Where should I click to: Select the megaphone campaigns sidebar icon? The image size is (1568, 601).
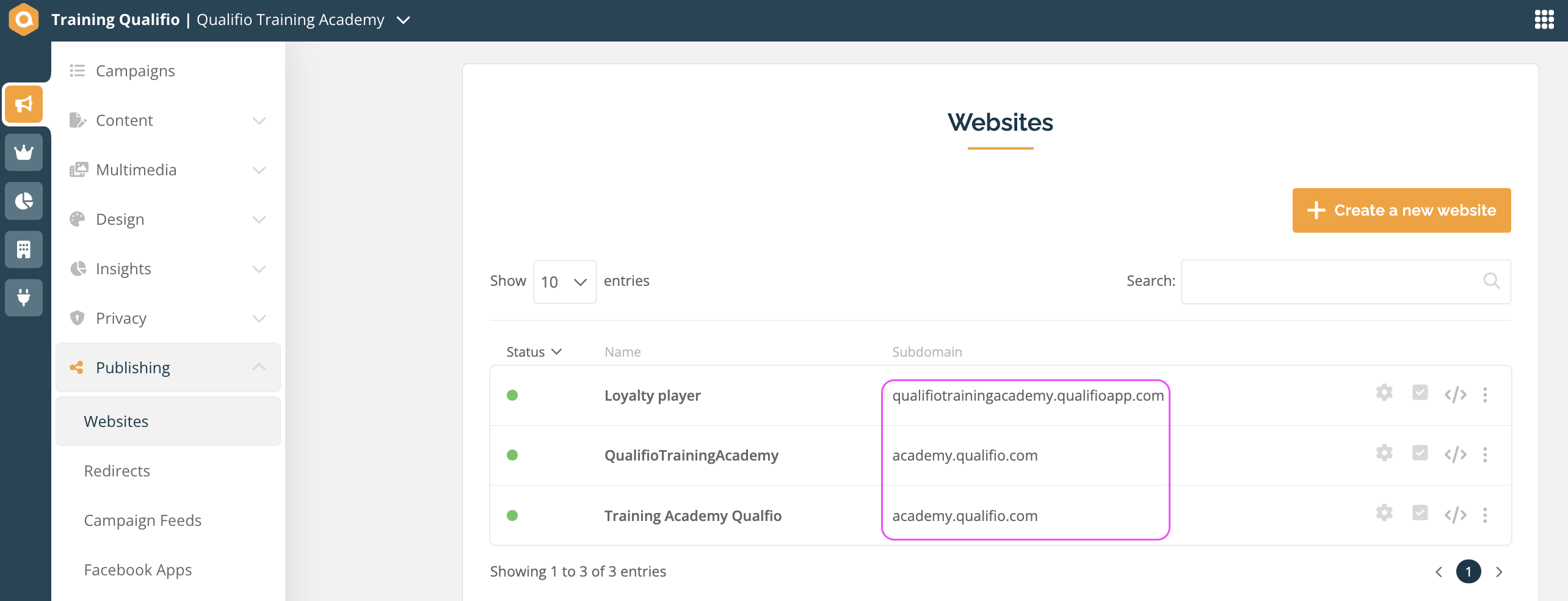click(x=24, y=104)
